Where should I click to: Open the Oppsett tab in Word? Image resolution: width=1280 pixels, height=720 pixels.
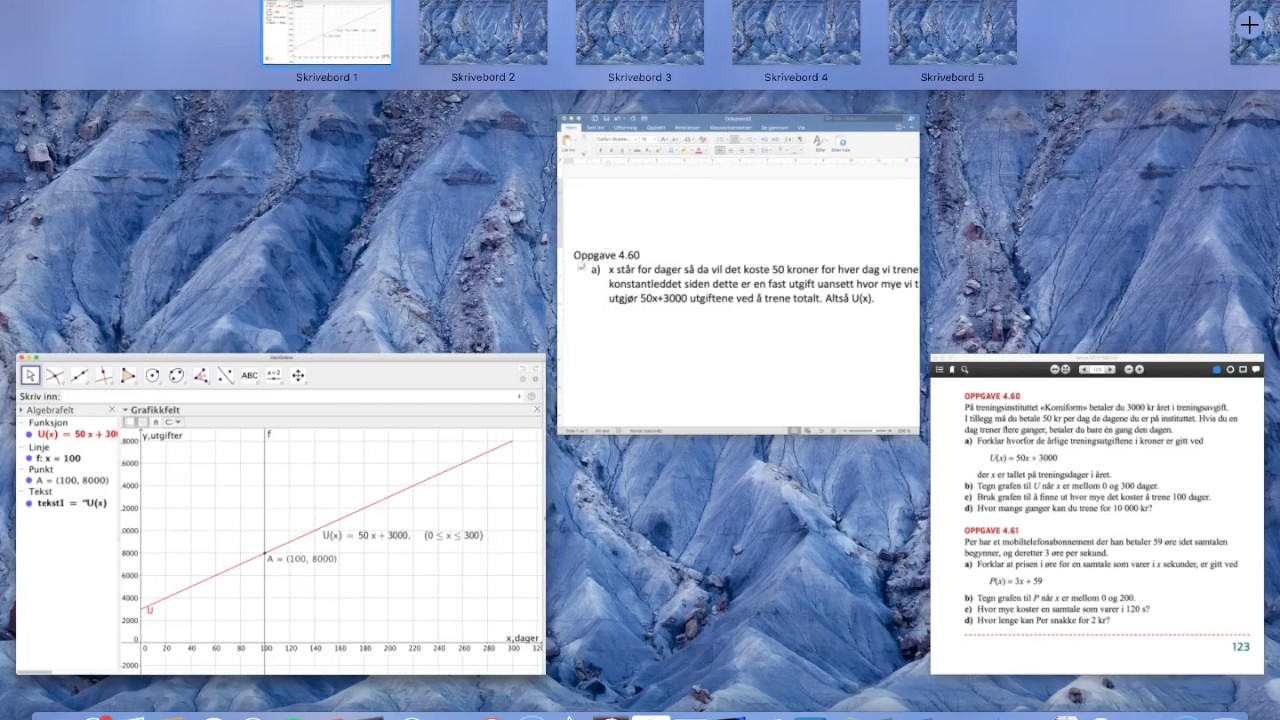(656, 128)
